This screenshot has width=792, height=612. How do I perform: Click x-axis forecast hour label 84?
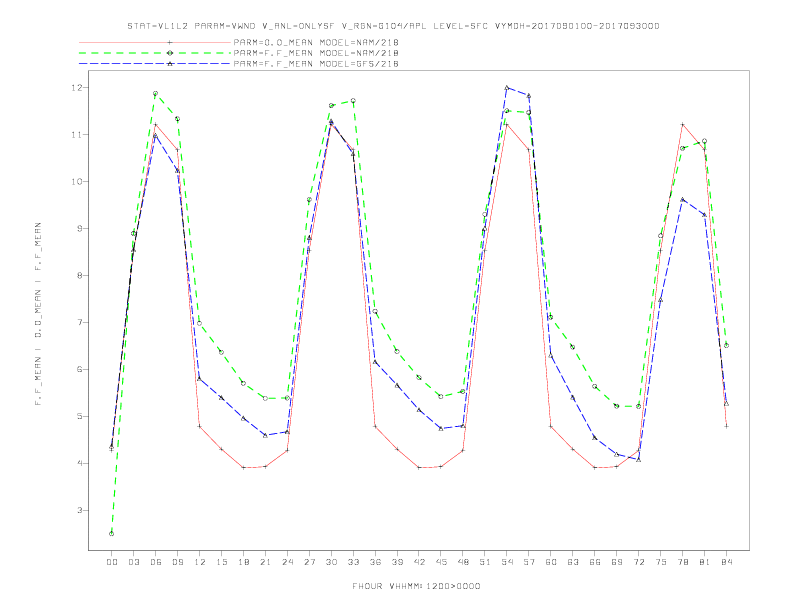tap(726, 562)
